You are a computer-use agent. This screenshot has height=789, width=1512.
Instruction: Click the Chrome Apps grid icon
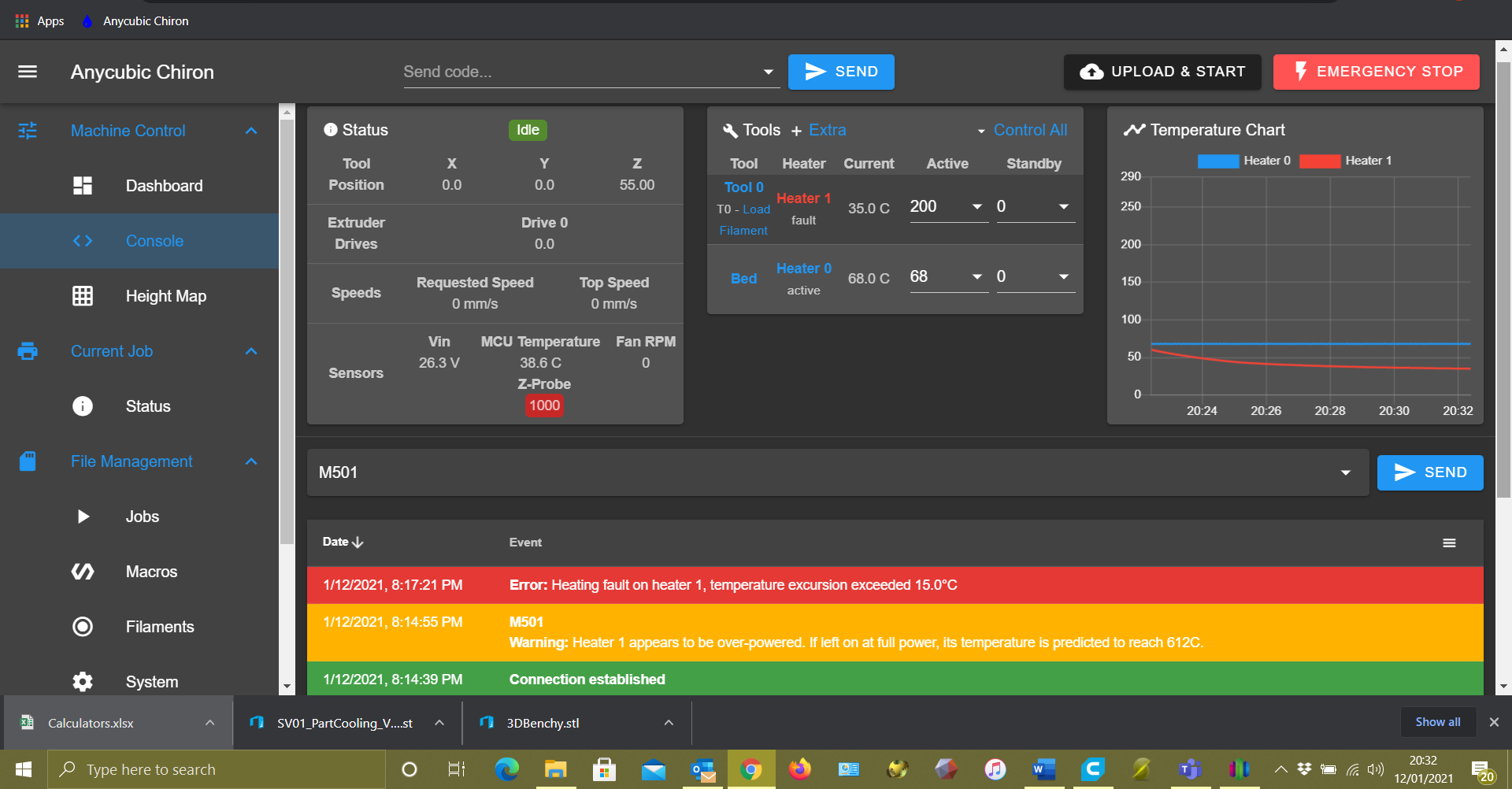point(22,21)
